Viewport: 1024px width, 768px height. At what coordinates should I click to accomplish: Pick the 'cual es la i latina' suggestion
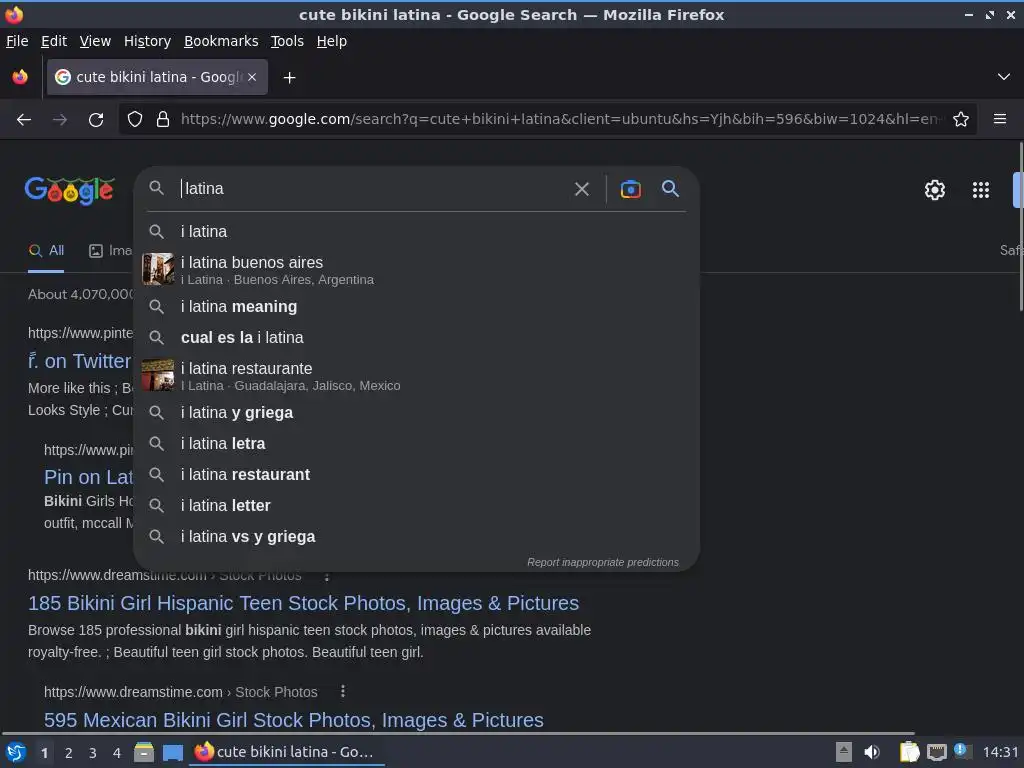[x=416, y=338]
